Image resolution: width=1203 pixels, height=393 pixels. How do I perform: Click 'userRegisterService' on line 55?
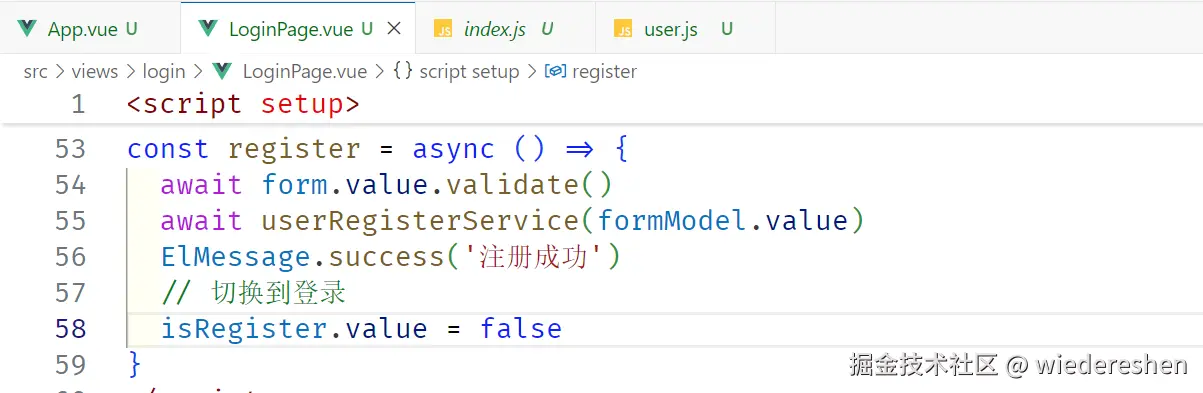point(420,221)
